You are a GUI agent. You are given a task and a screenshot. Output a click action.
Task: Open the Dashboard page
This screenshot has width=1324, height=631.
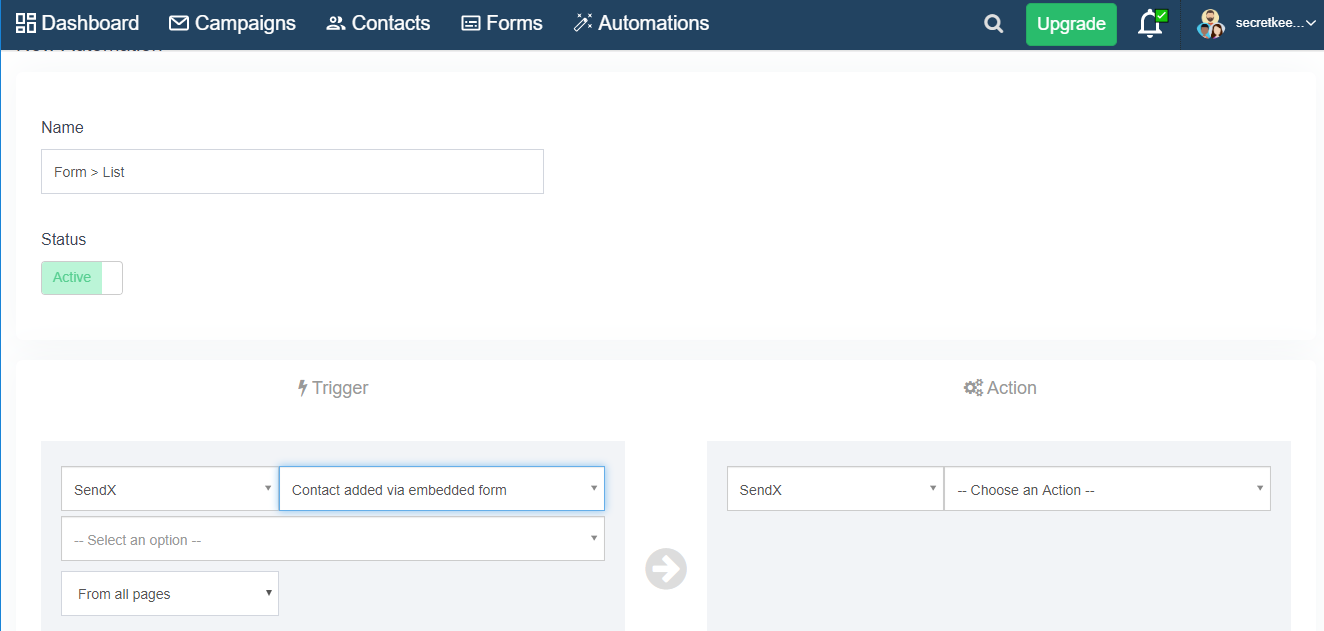[77, 23]
